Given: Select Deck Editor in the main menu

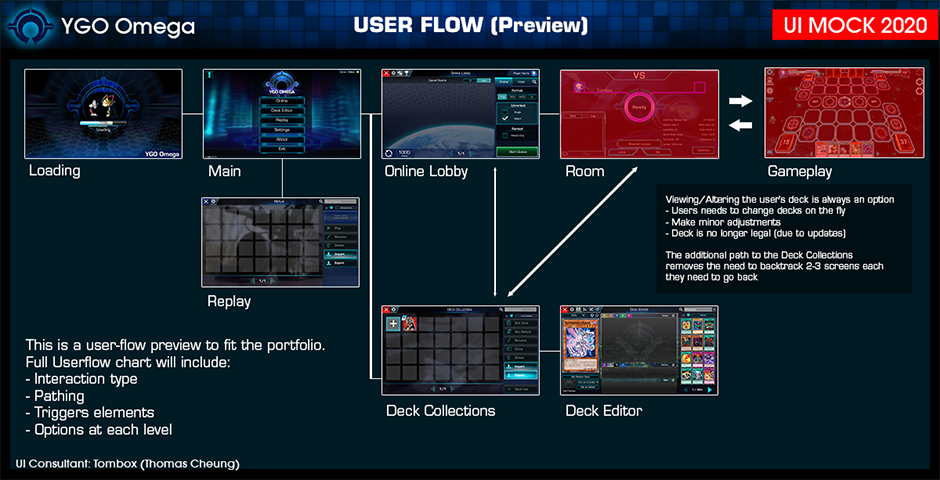Looking at the screenshot, I should (x=281, y=110).
